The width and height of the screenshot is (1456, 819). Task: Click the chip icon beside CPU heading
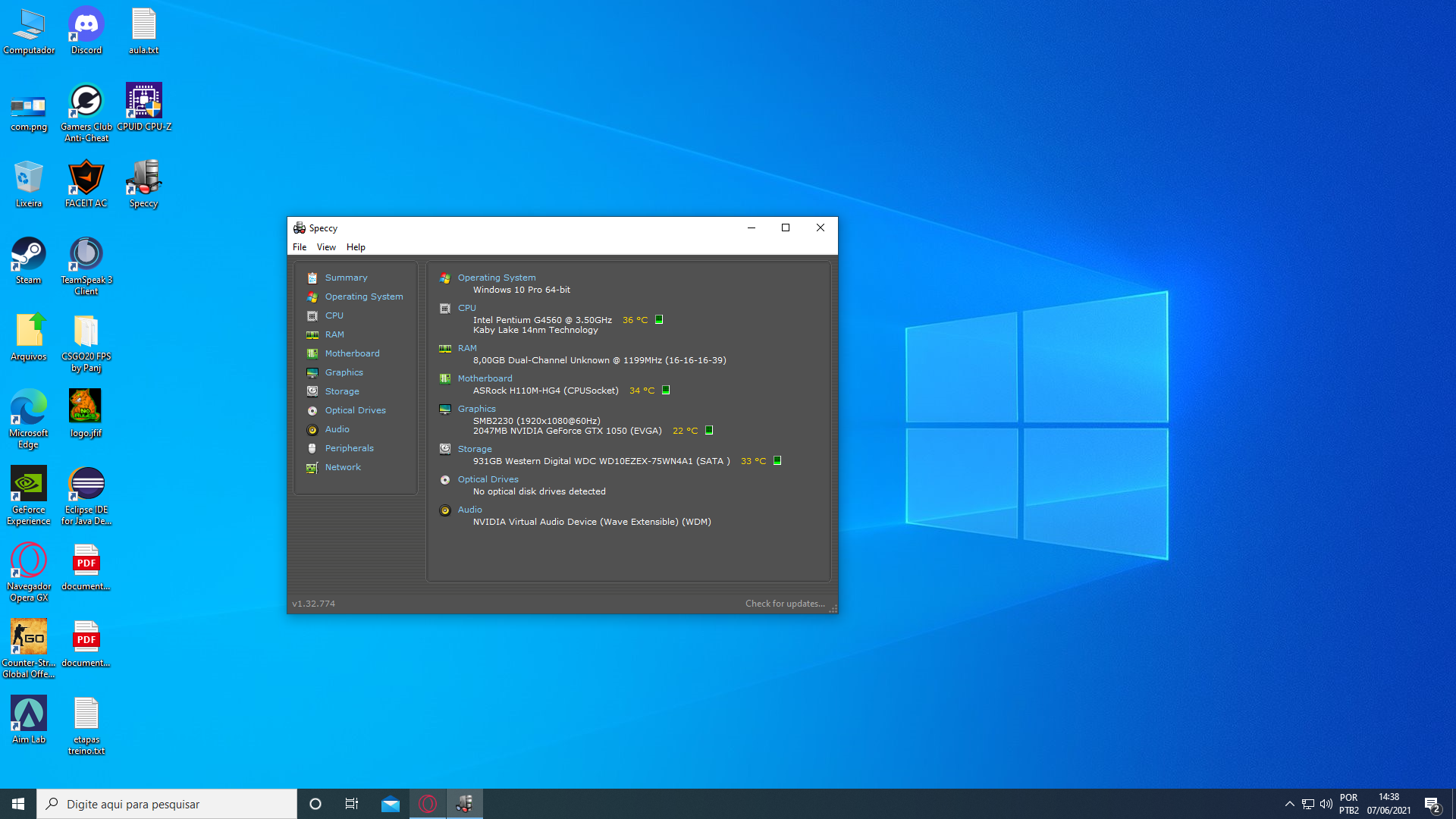pos(445,309)
